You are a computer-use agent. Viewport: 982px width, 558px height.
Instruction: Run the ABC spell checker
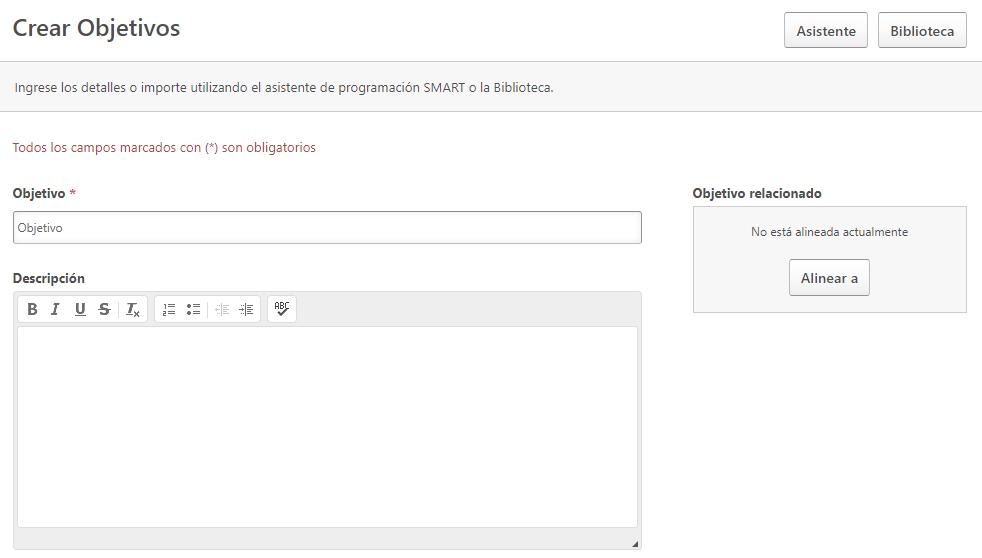point(282,309)
